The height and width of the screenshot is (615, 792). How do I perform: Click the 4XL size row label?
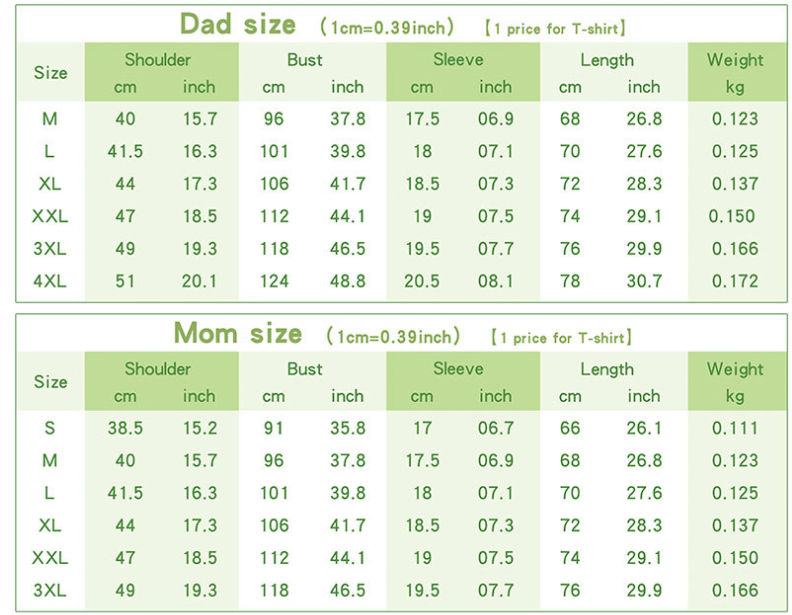50,281
